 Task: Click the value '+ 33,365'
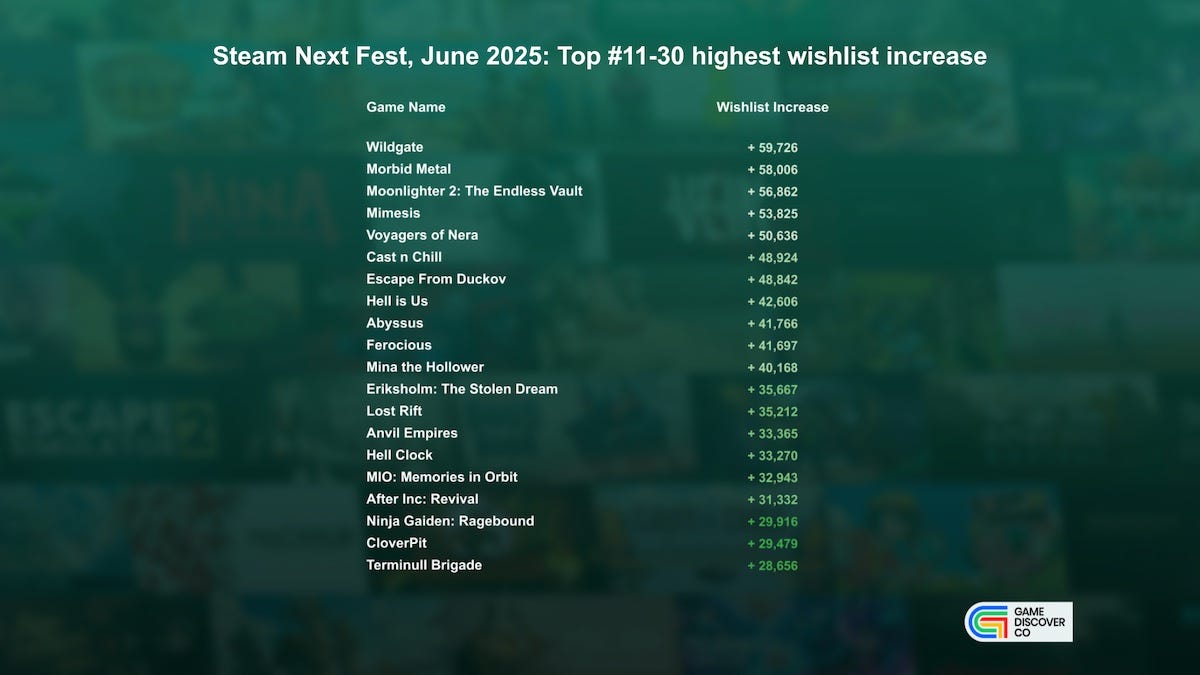(772, 434)
